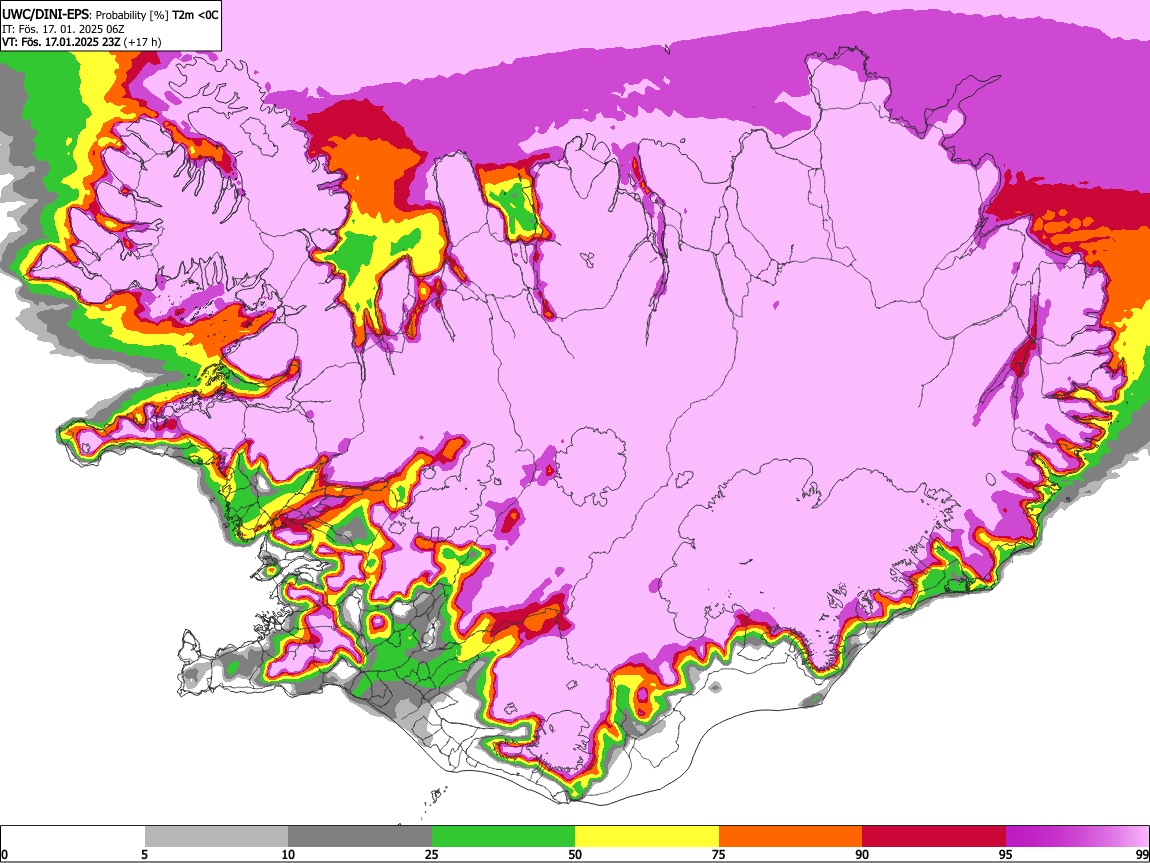Click the legend label '90'
This screenshot has width=1150, height=863.
tap(862, 855)
